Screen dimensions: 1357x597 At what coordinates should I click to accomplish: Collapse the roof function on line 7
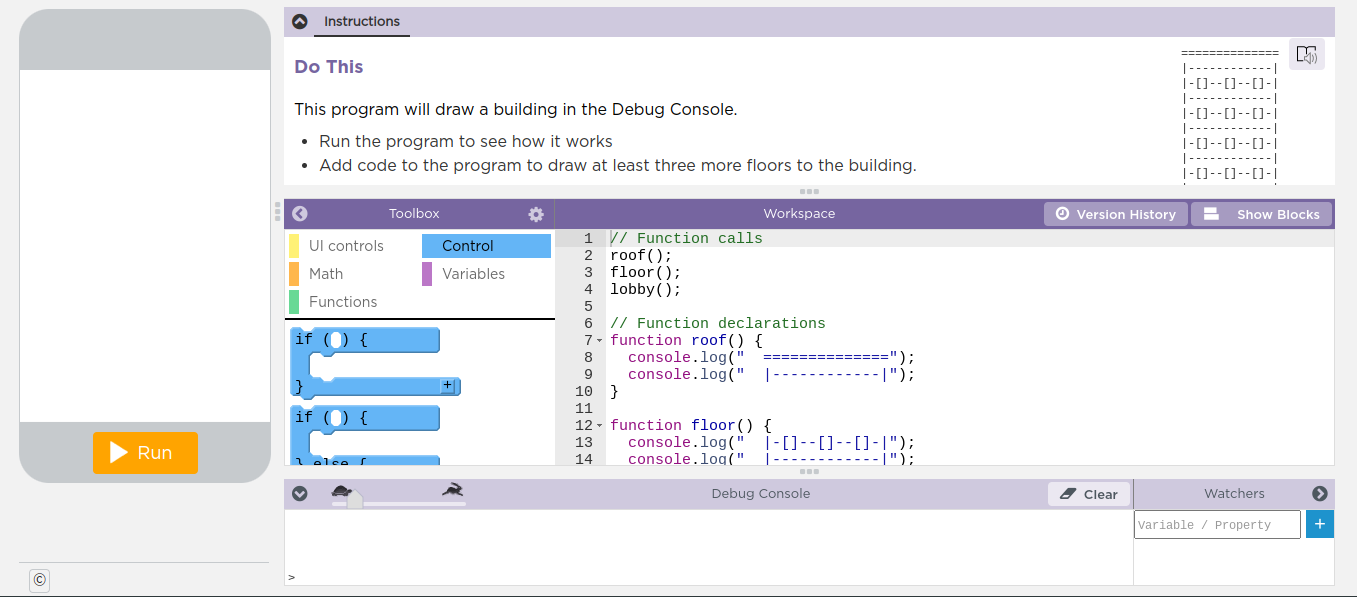point(597,340)
